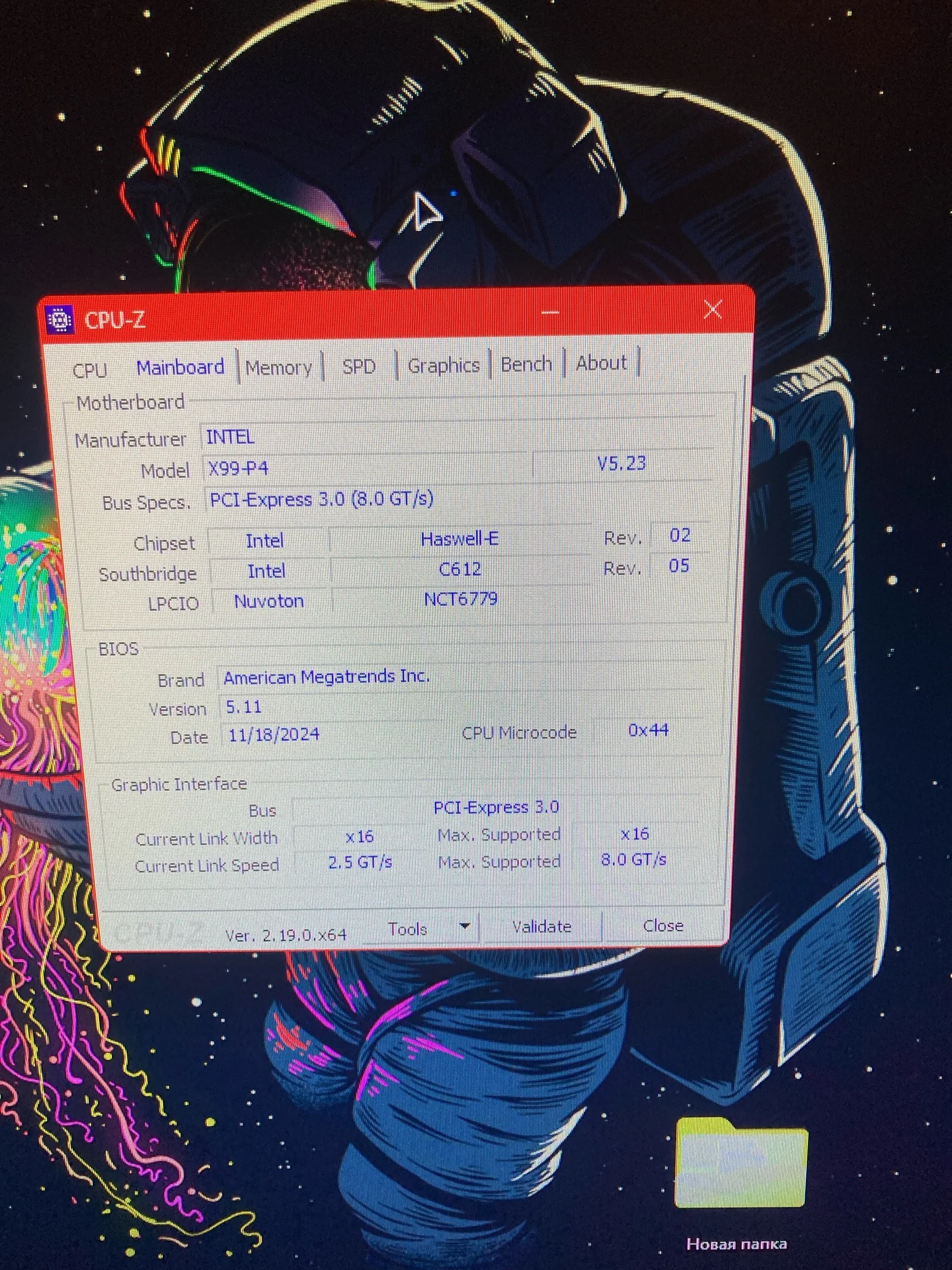Image resolution: width=952 pixels, height=1270 pixels.
Task: Click the Current Link Width value x16
Action: (360, 837)
